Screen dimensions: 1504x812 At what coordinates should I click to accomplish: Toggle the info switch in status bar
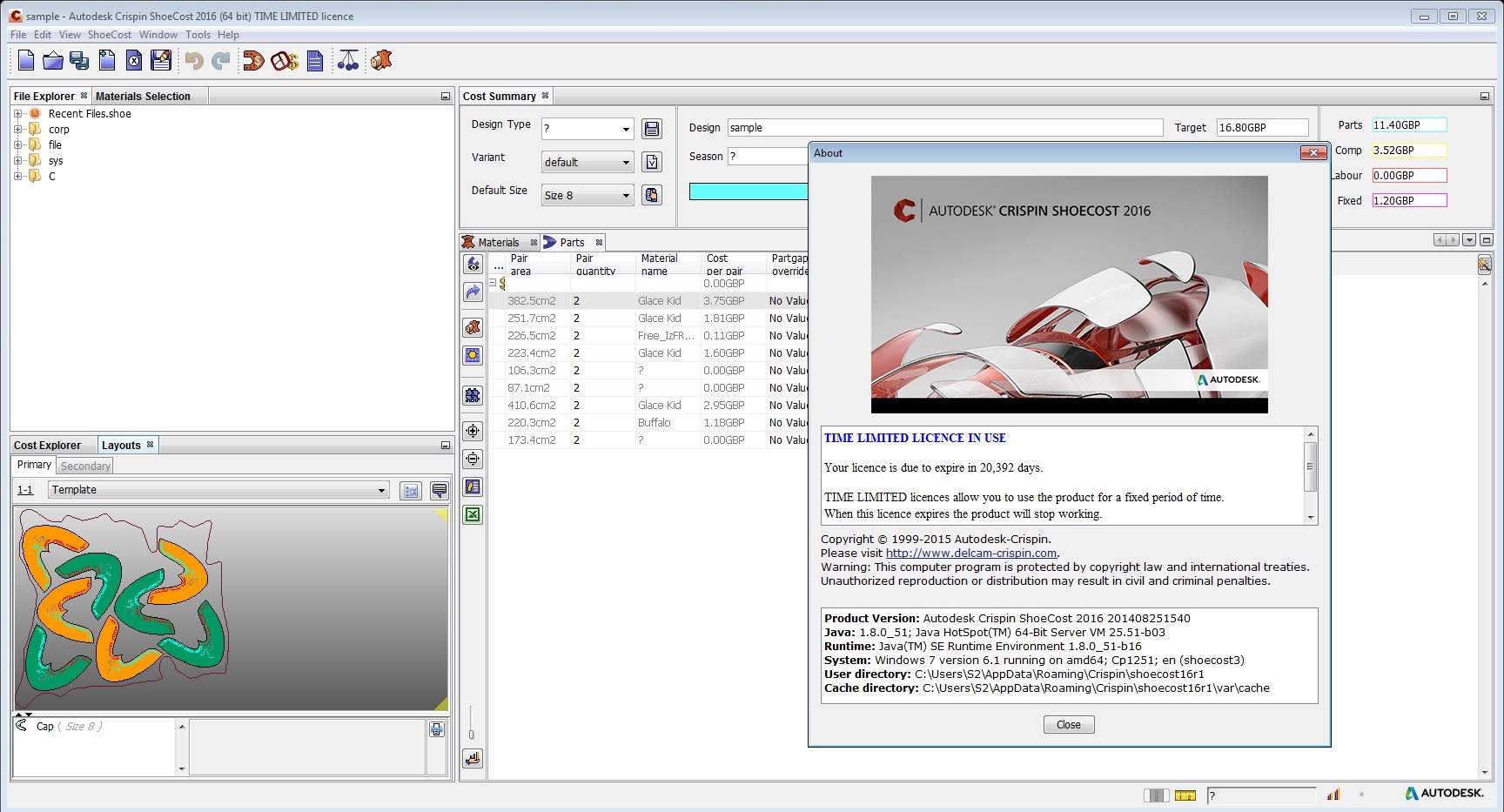click(x=1156, y=795)
